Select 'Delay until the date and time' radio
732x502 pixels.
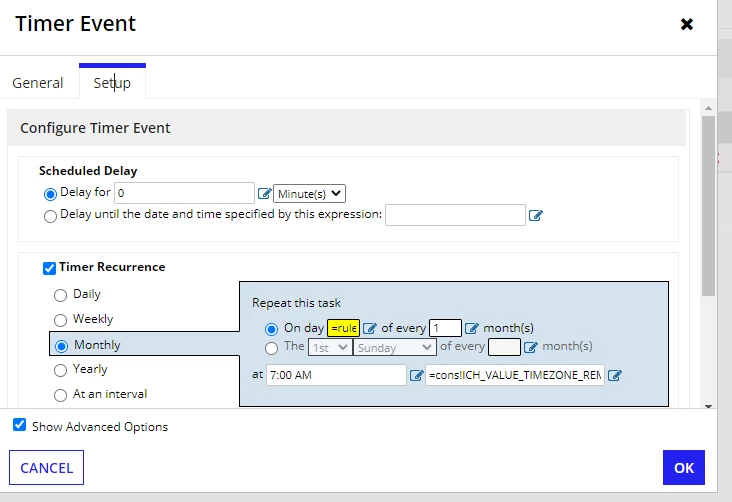[x=50, y=216]
